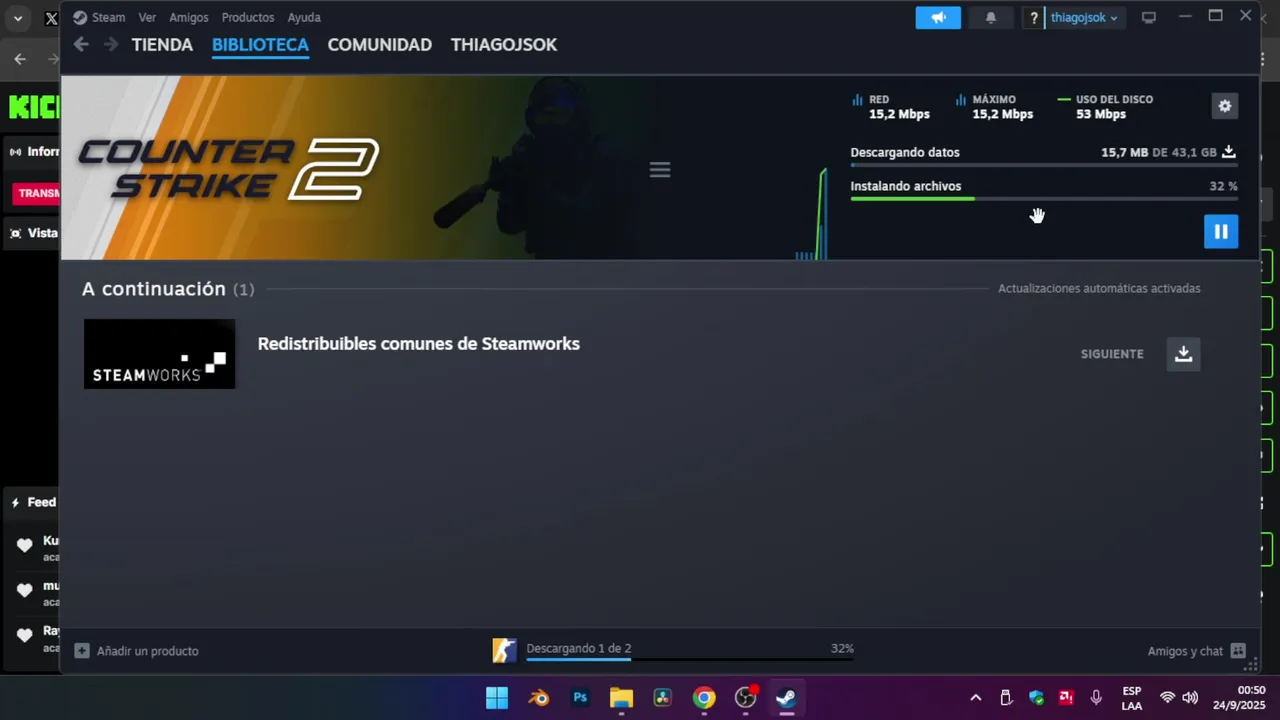
Task: Toggle the RED network graph legend
Action: pos(890,106)
